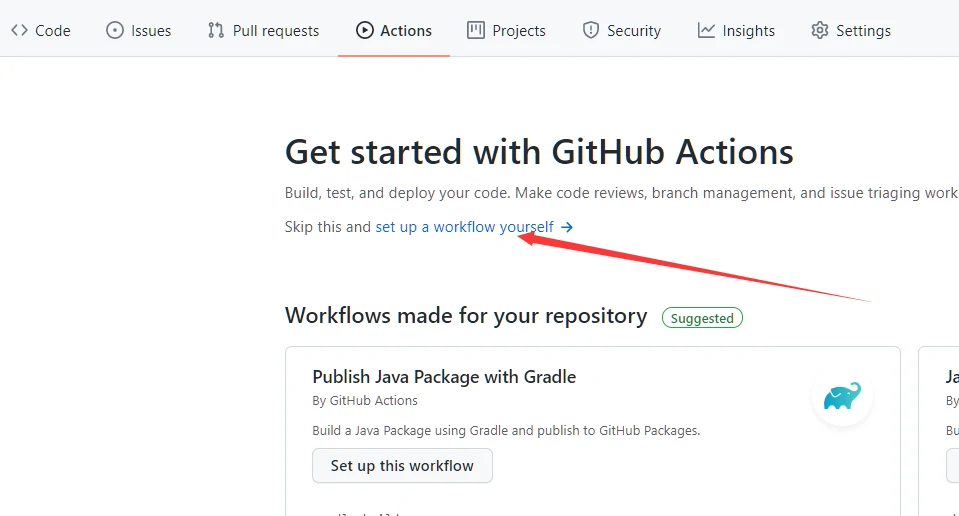
Task: Click the Settings gear icon
Action: click(x=820, y=30)
